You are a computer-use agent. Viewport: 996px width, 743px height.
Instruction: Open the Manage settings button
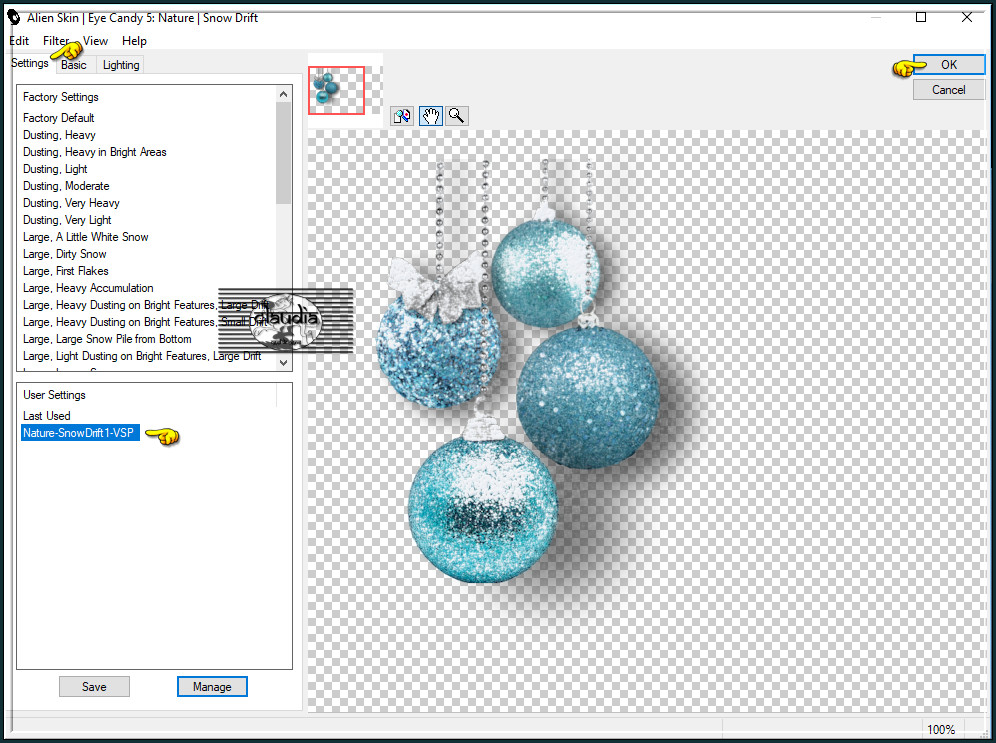tap(212, 686)
